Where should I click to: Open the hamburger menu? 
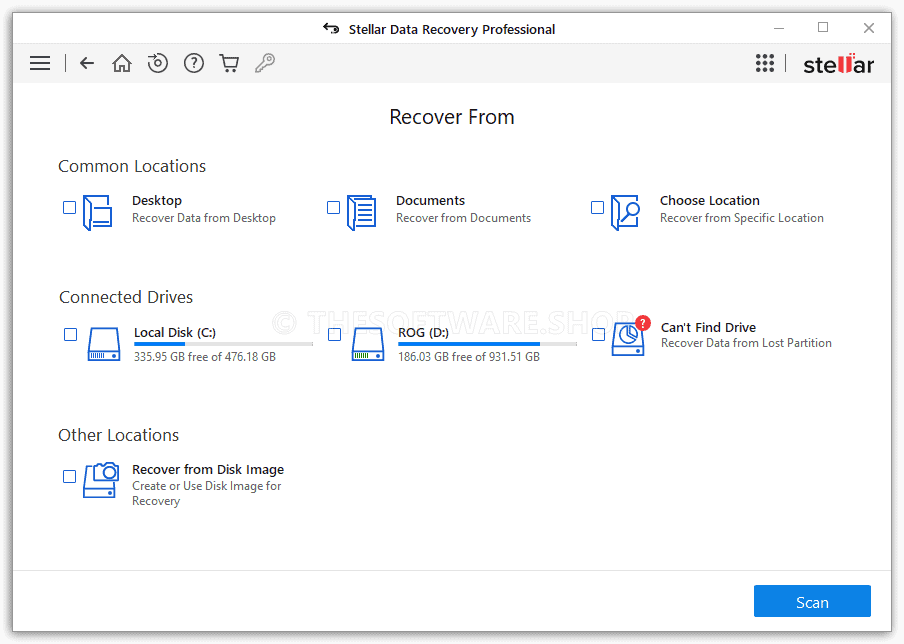click(x=40, y=63)
